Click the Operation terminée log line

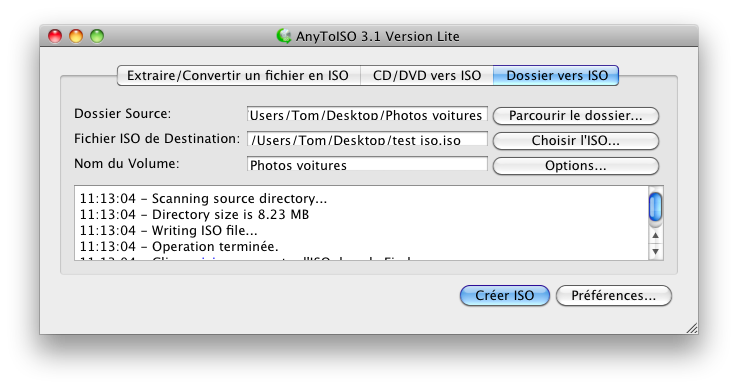click(179, 246)
